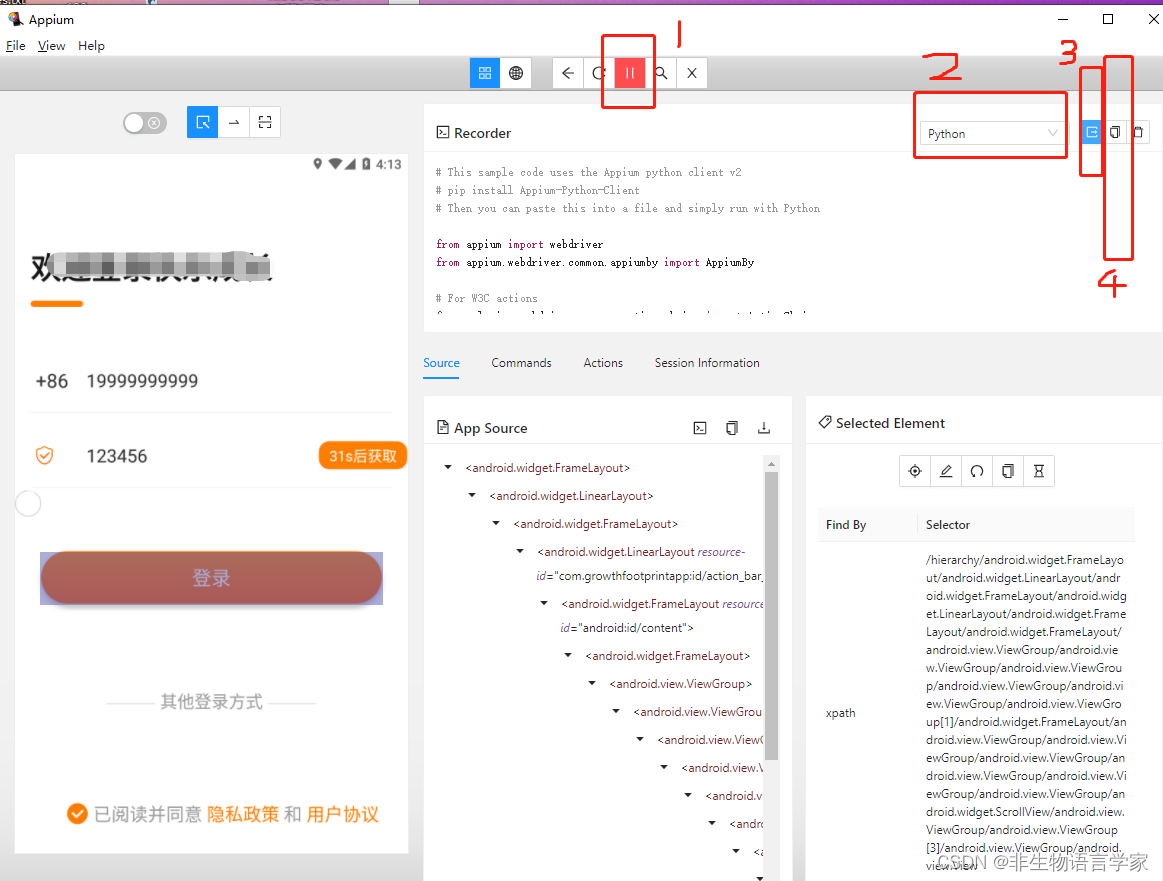Choose the Select Elements mode
Image resolution: width=1163 pixels, height=881 pixels.
[202, 122]
